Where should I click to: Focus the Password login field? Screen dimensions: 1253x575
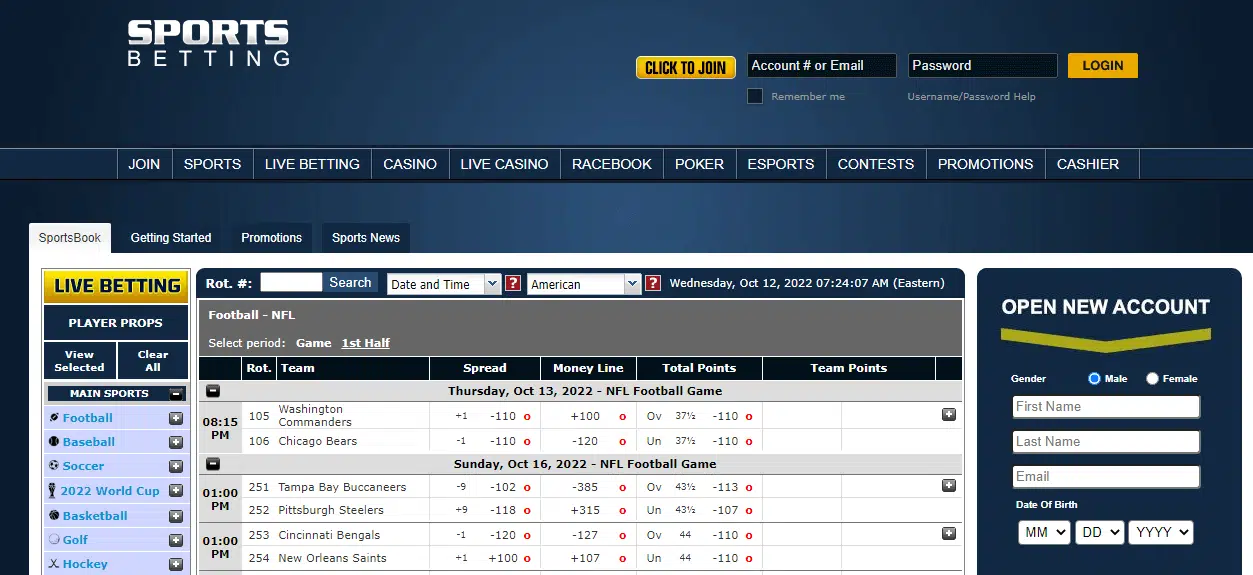(x=982, y=66)
